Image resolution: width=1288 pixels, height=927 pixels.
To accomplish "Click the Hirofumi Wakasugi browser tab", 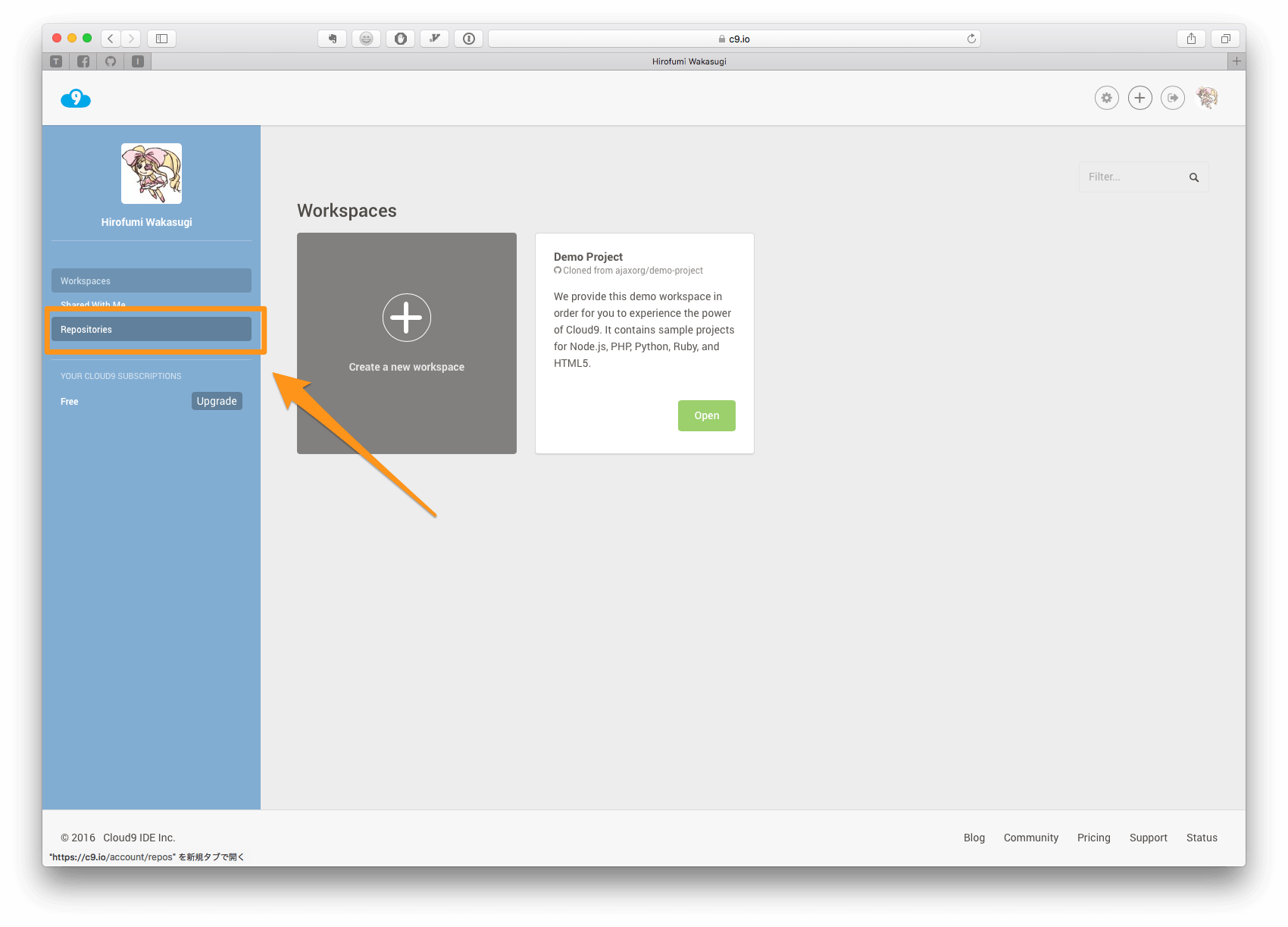I will coord(689,61).
